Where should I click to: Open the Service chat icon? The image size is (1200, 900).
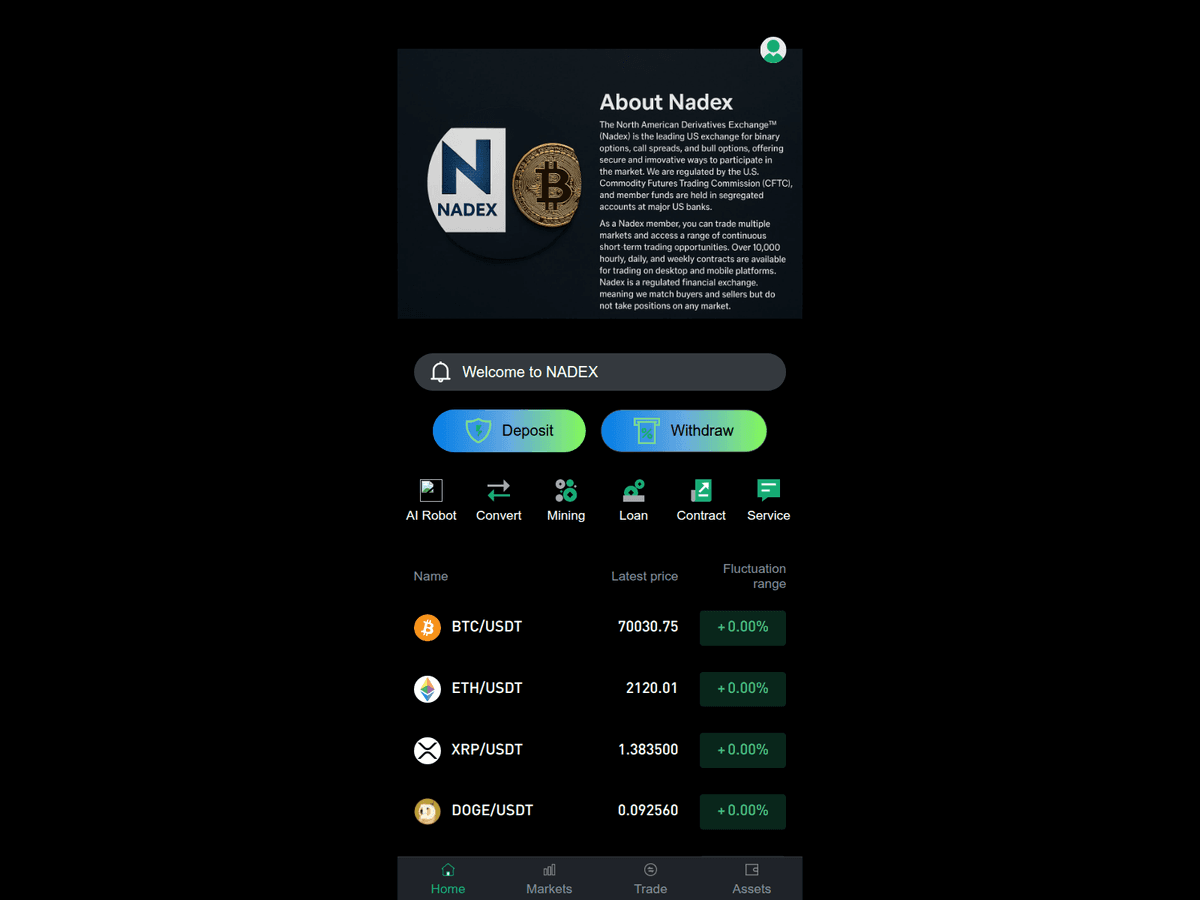pyautogui.click(x=769, y=490)
